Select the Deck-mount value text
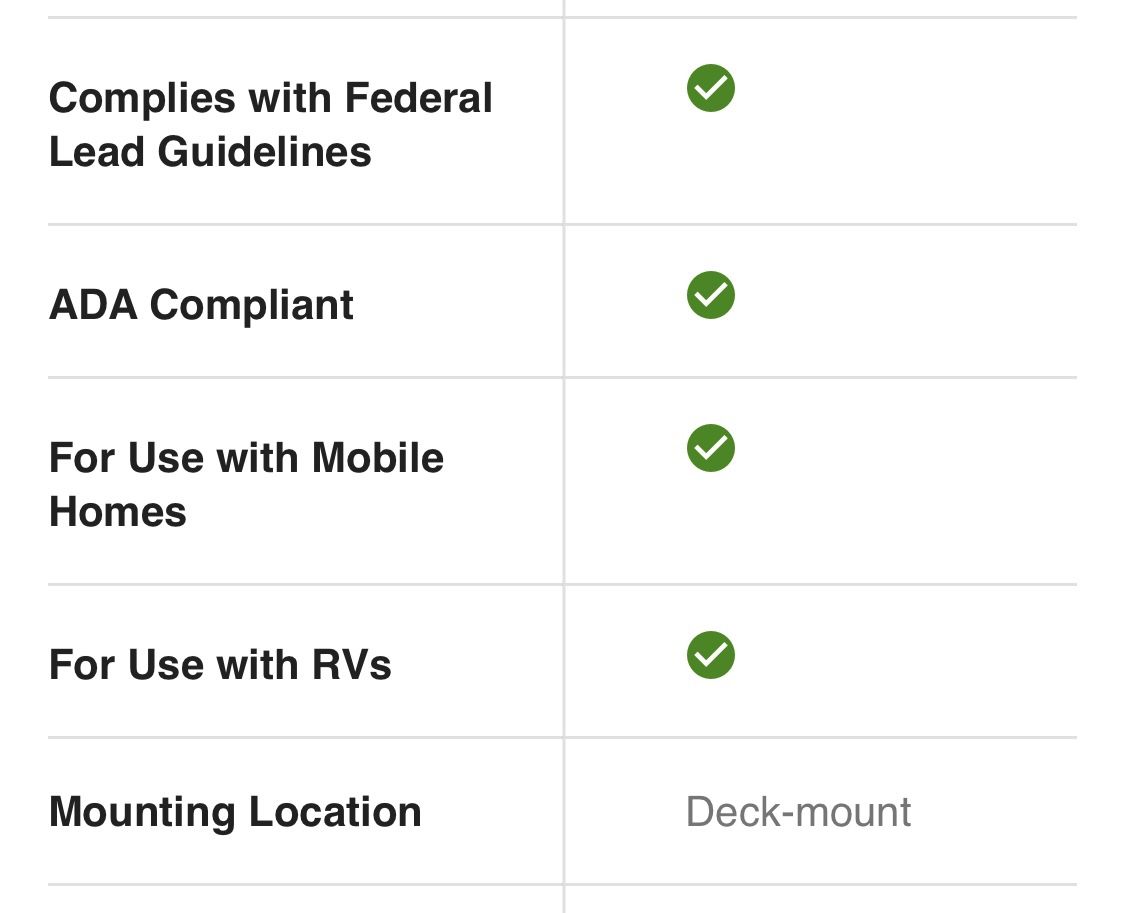Image resolution: width=1125 pixels, height=913 pixels. [x=799, y=812]
